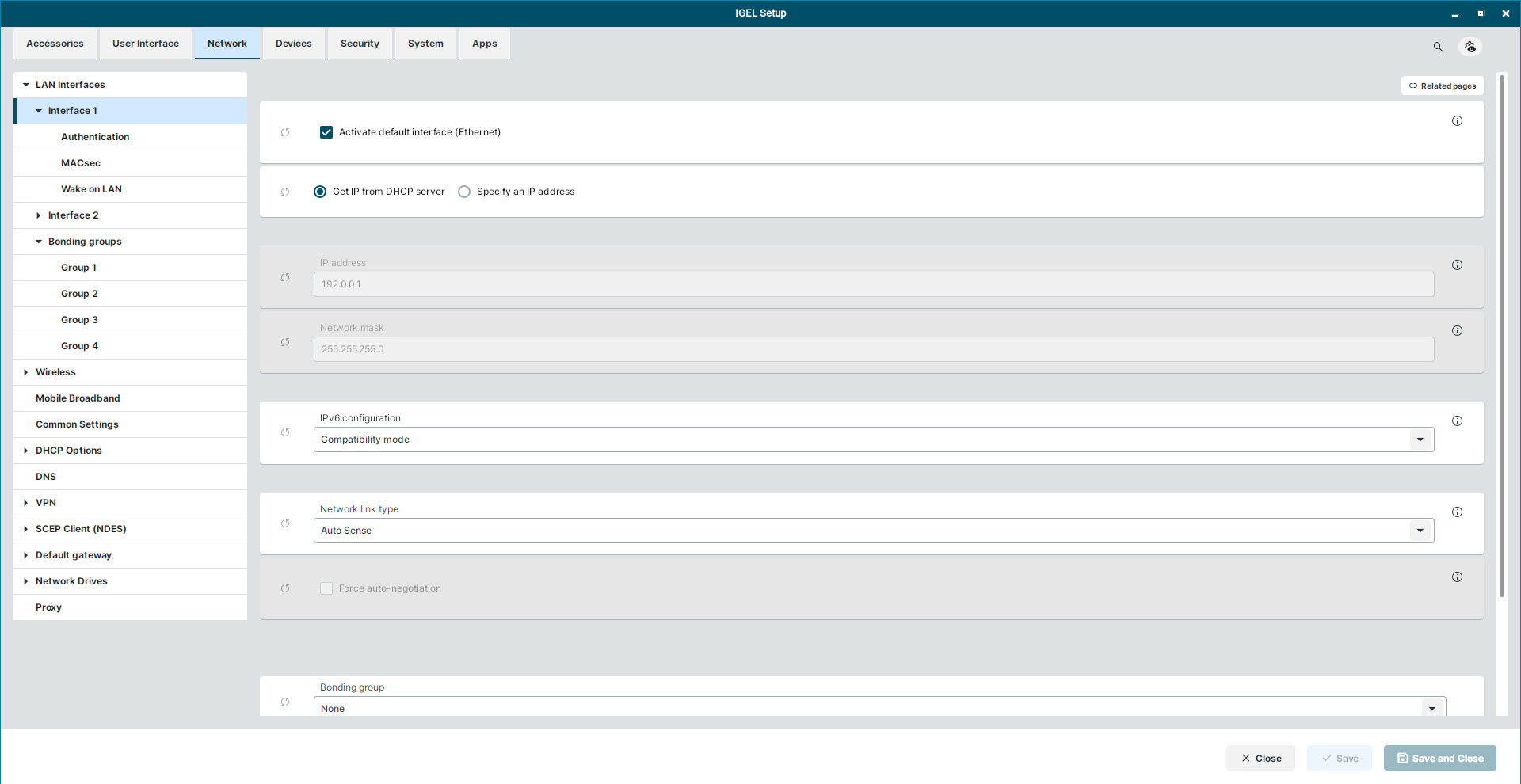
Task: Open Authentication settings page
Action: tap(131, 137)
